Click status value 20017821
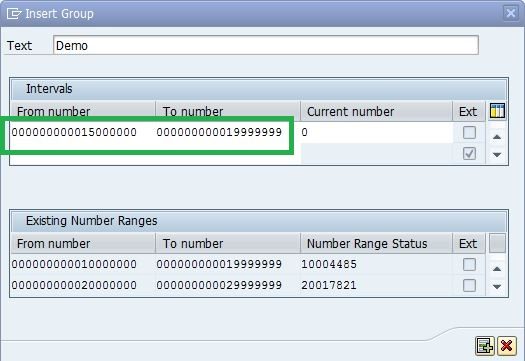 click(x=329, y=285)
